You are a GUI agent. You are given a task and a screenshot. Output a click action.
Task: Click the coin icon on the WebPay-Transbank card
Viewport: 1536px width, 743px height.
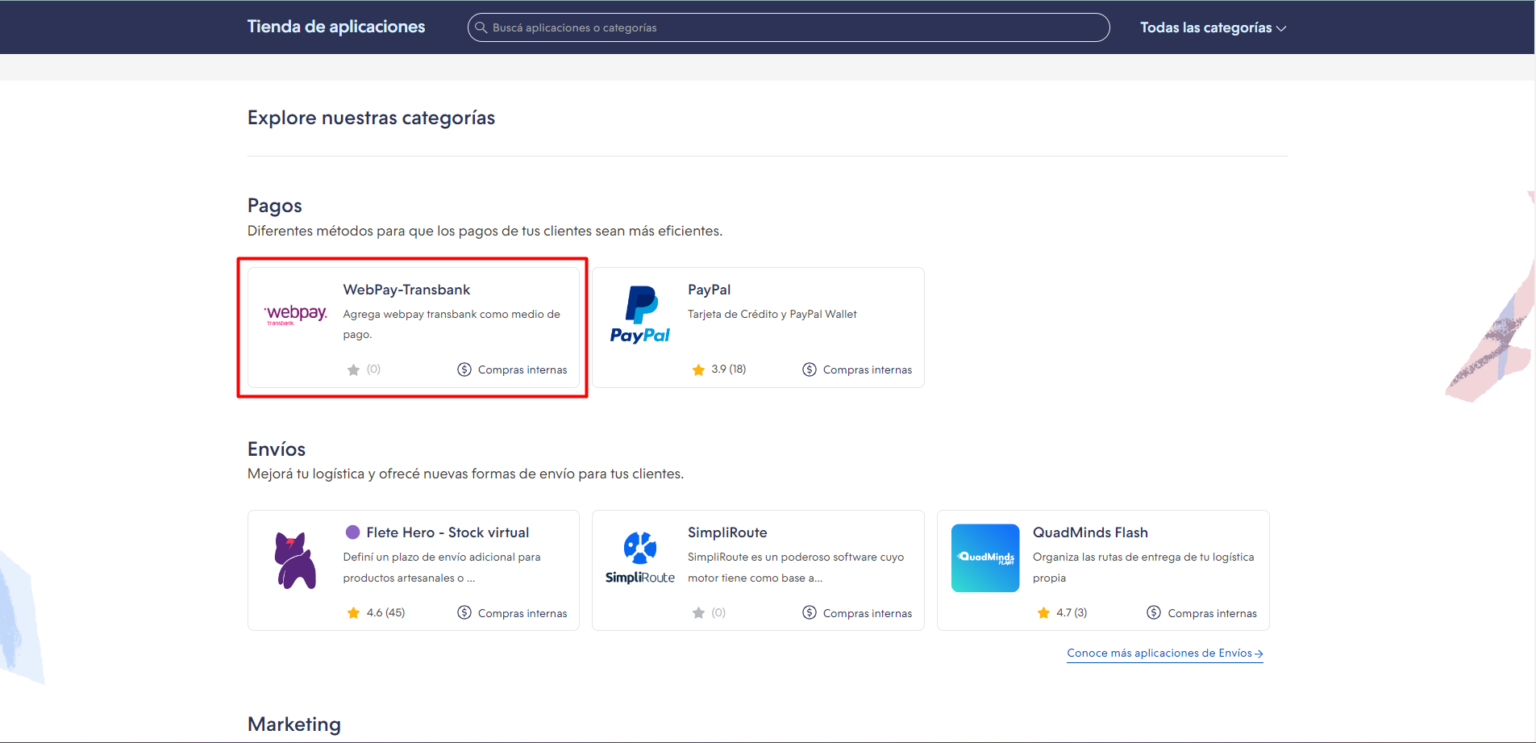coord(463,369)
